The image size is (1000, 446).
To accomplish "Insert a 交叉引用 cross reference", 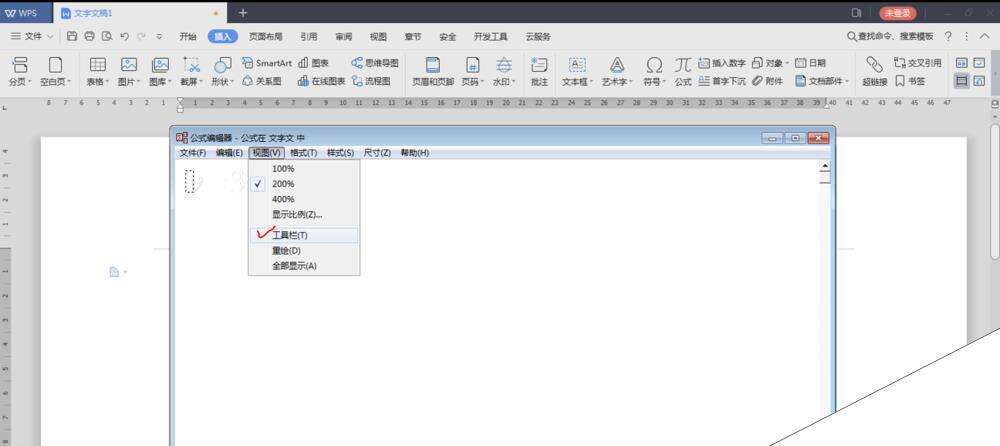I will [918, 63].
